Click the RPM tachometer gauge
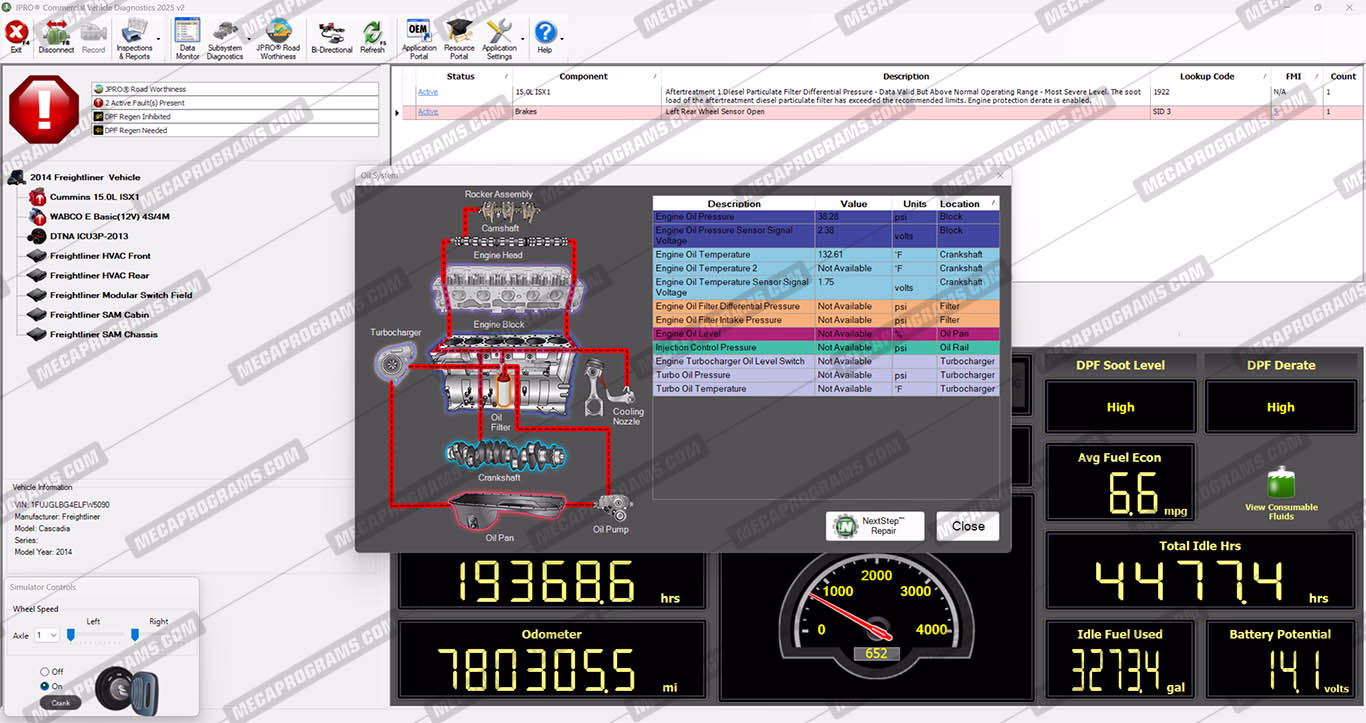 [877, 616]
